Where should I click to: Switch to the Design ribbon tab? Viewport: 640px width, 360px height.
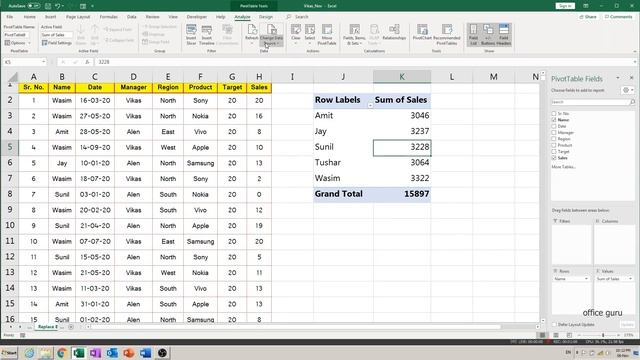(266, 17)
